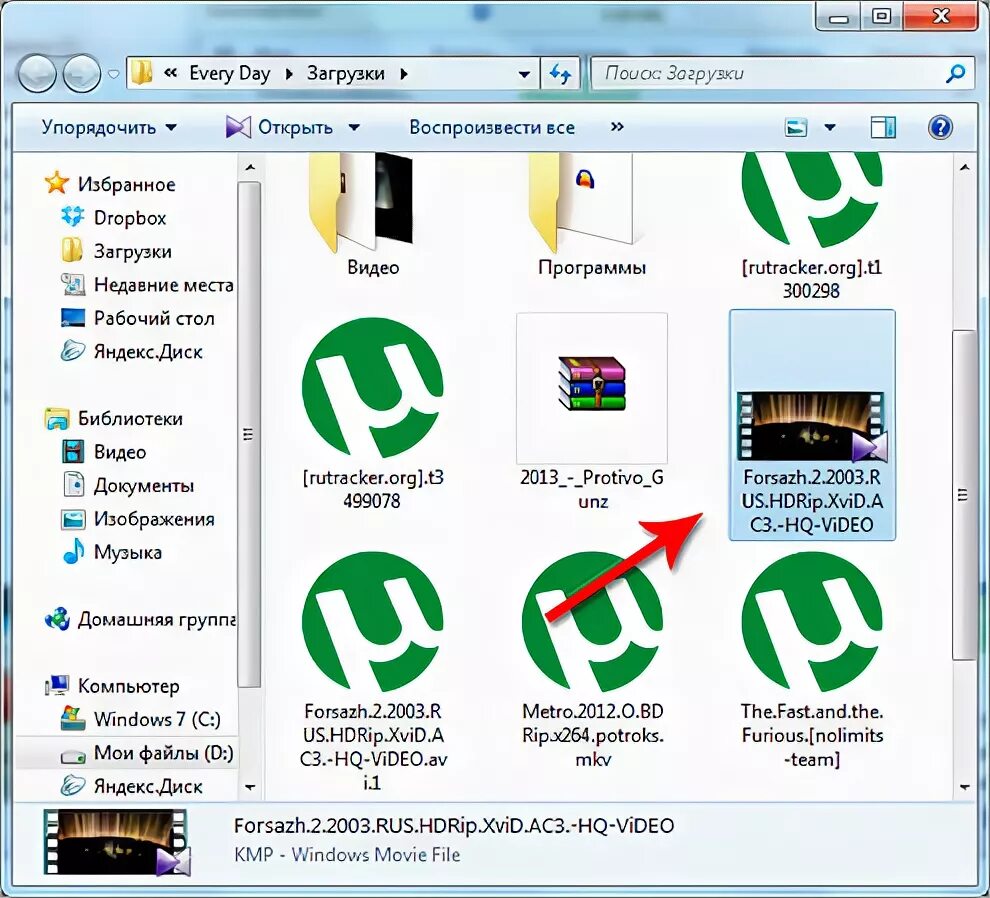Open view options dropdown arrow
990x898 pixels.
pyautogui.click(x=830, y=128)
